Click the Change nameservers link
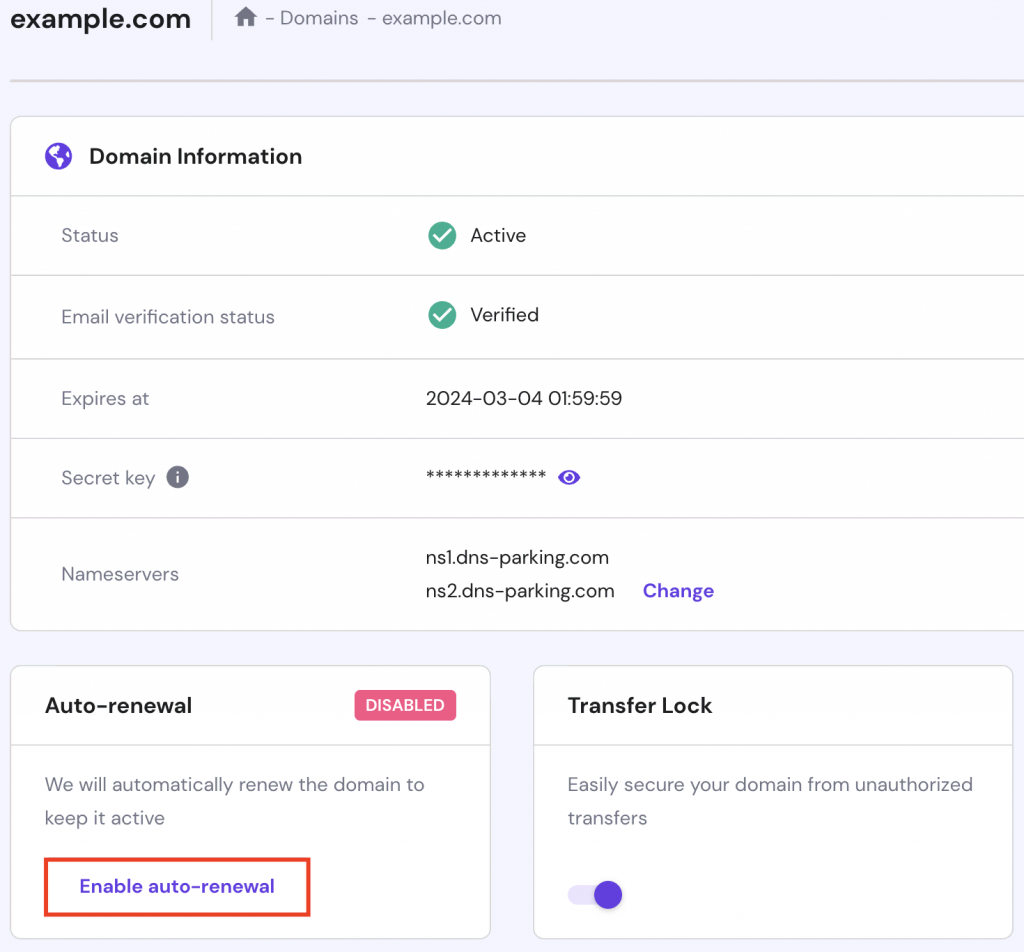1024x952 pixels. tap(678, 591)
